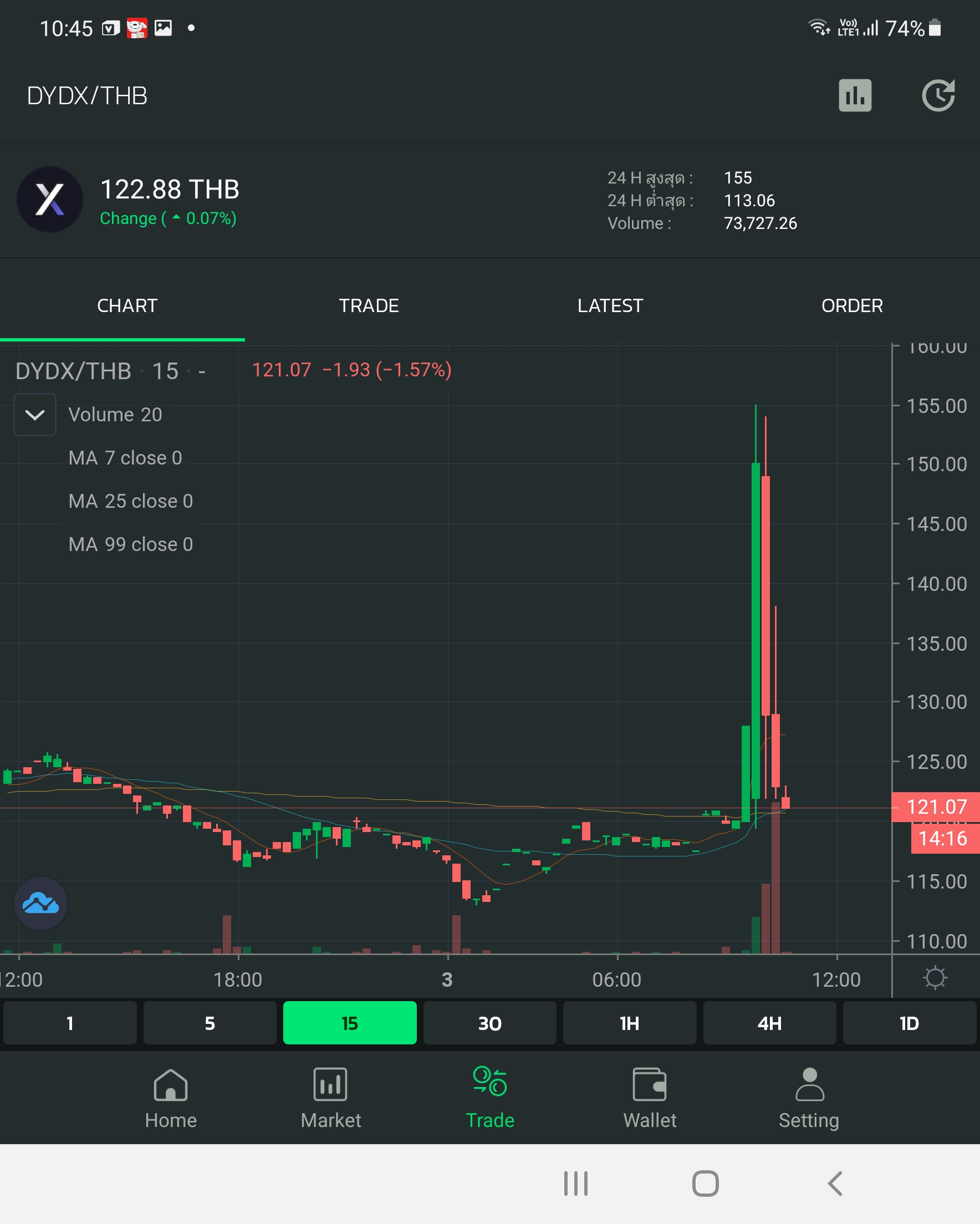This screenshot has width=980, height=1224.
Task: Collapse the indicators legend chevron
Action: (34, 415)
